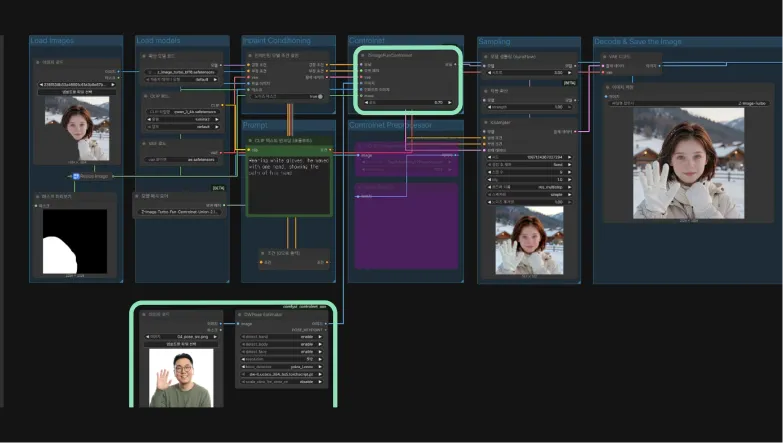Screen dimensions: 783x443
Task: Click left arrow on the KSampler seed field
Action: tap(490, 157)
